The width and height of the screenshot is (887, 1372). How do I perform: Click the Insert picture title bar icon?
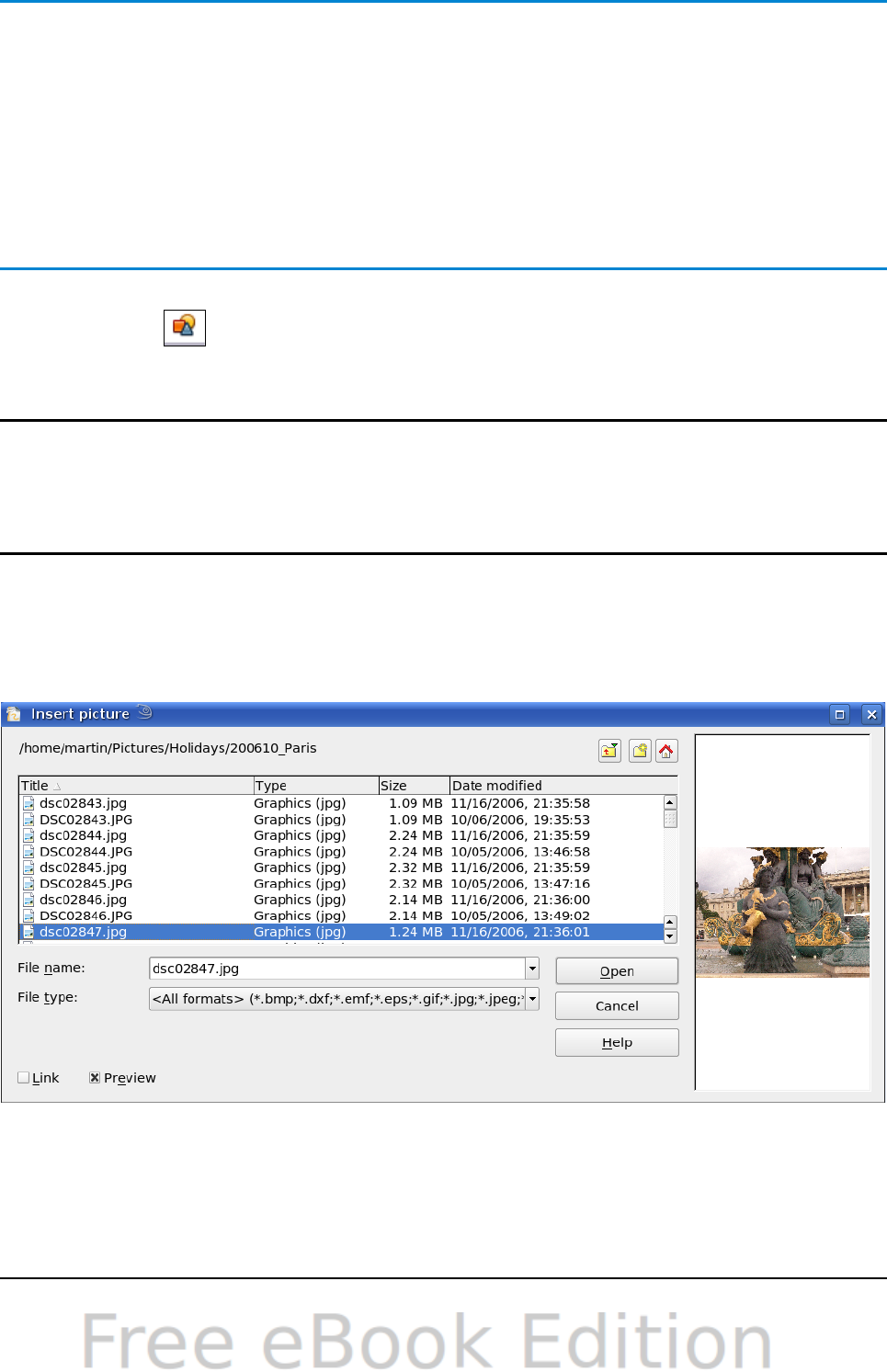(x=13, y=714)
